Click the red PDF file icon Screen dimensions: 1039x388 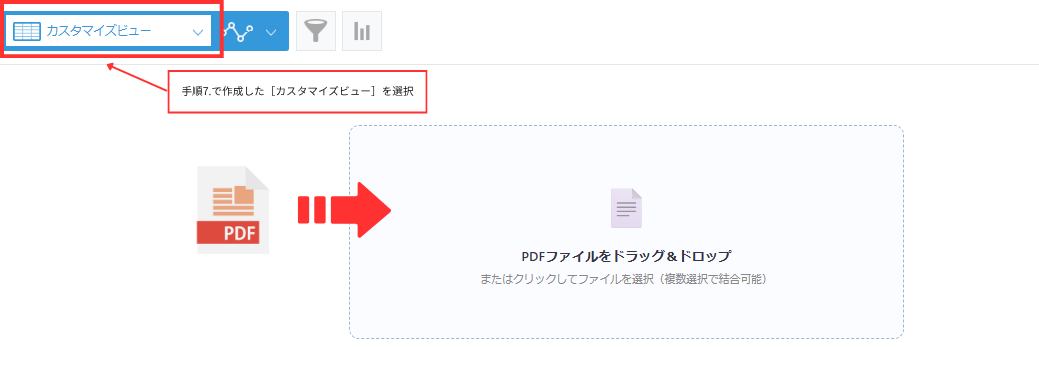pos(233,210)
